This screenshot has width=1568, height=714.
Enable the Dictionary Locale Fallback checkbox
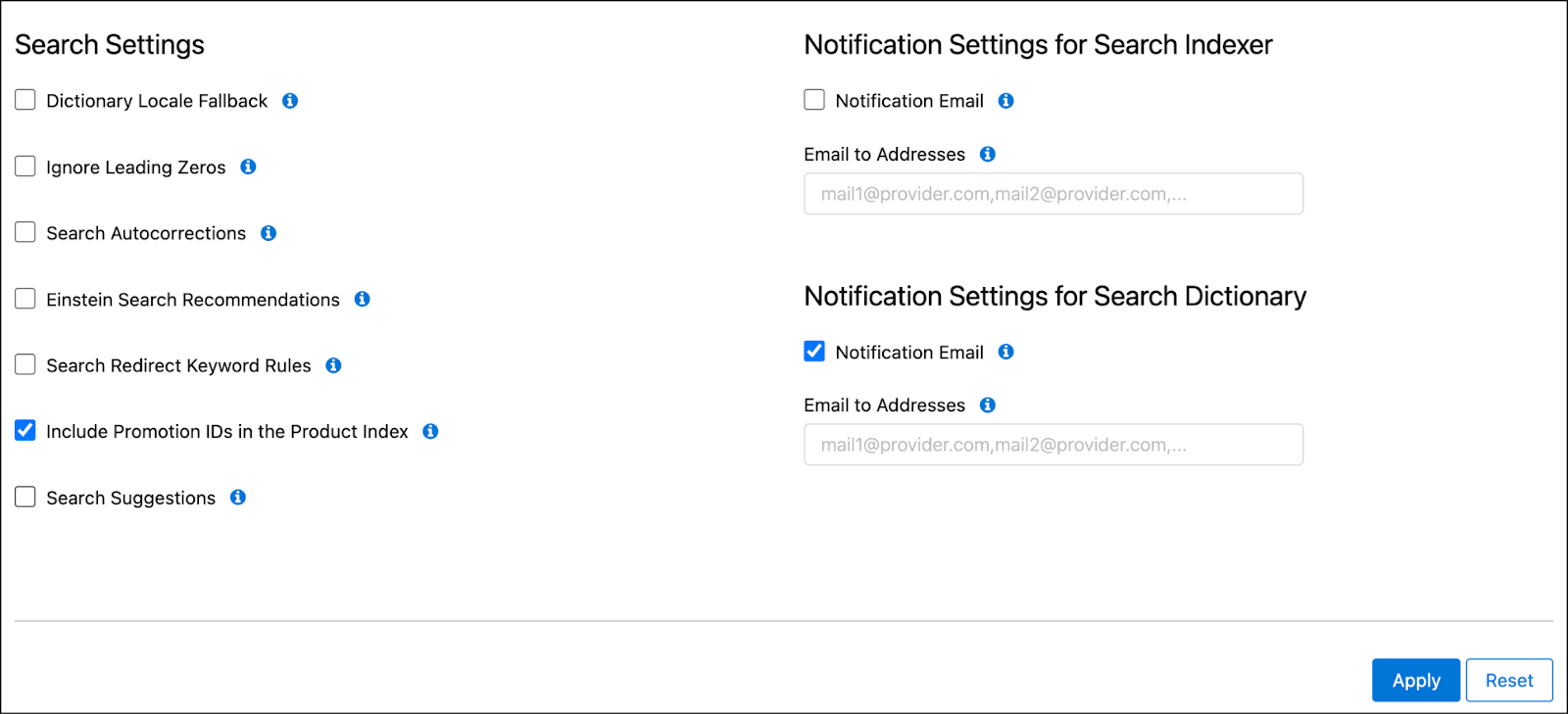(x=24, y=99)
